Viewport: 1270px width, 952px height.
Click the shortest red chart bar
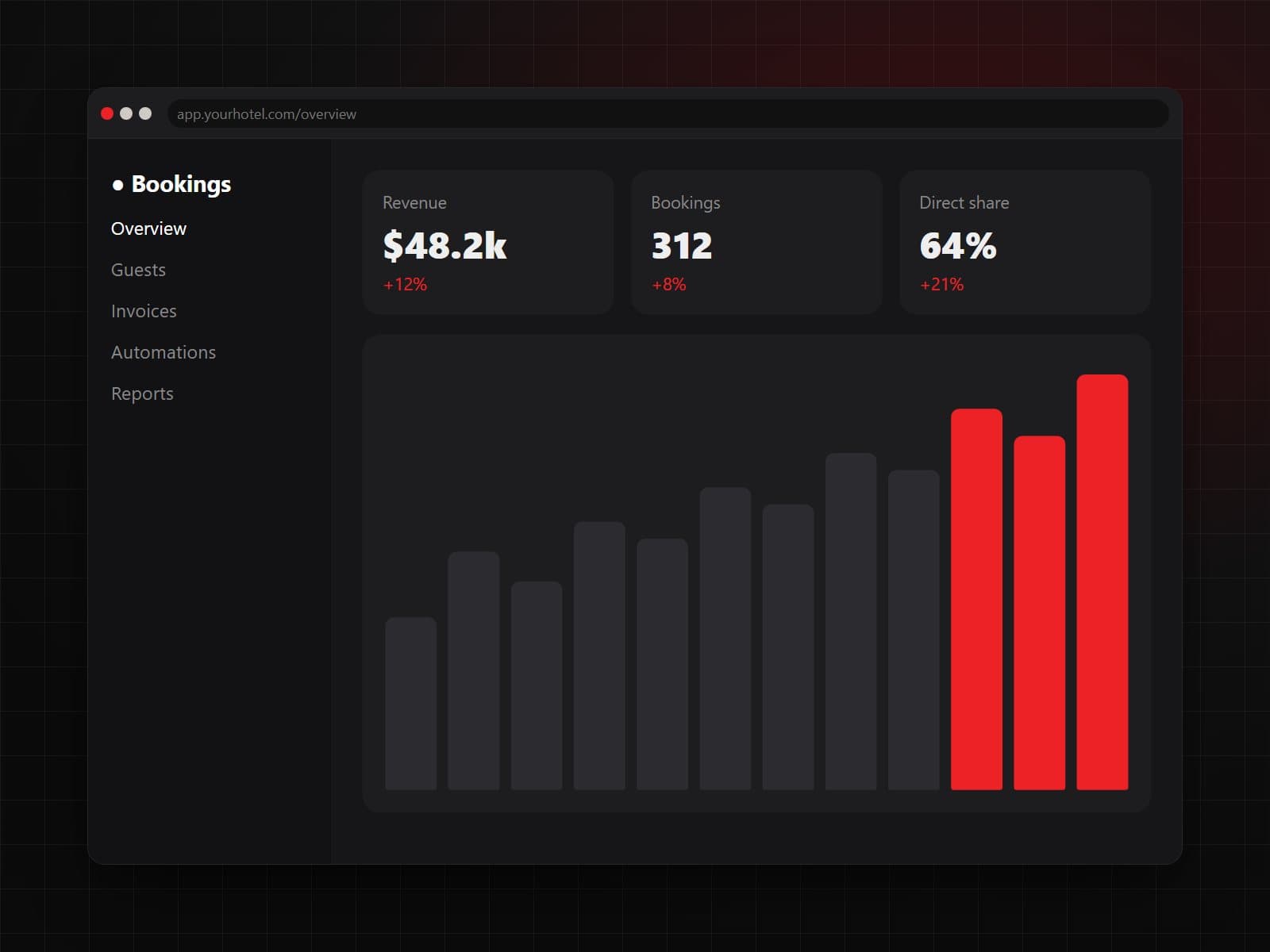1040,612
